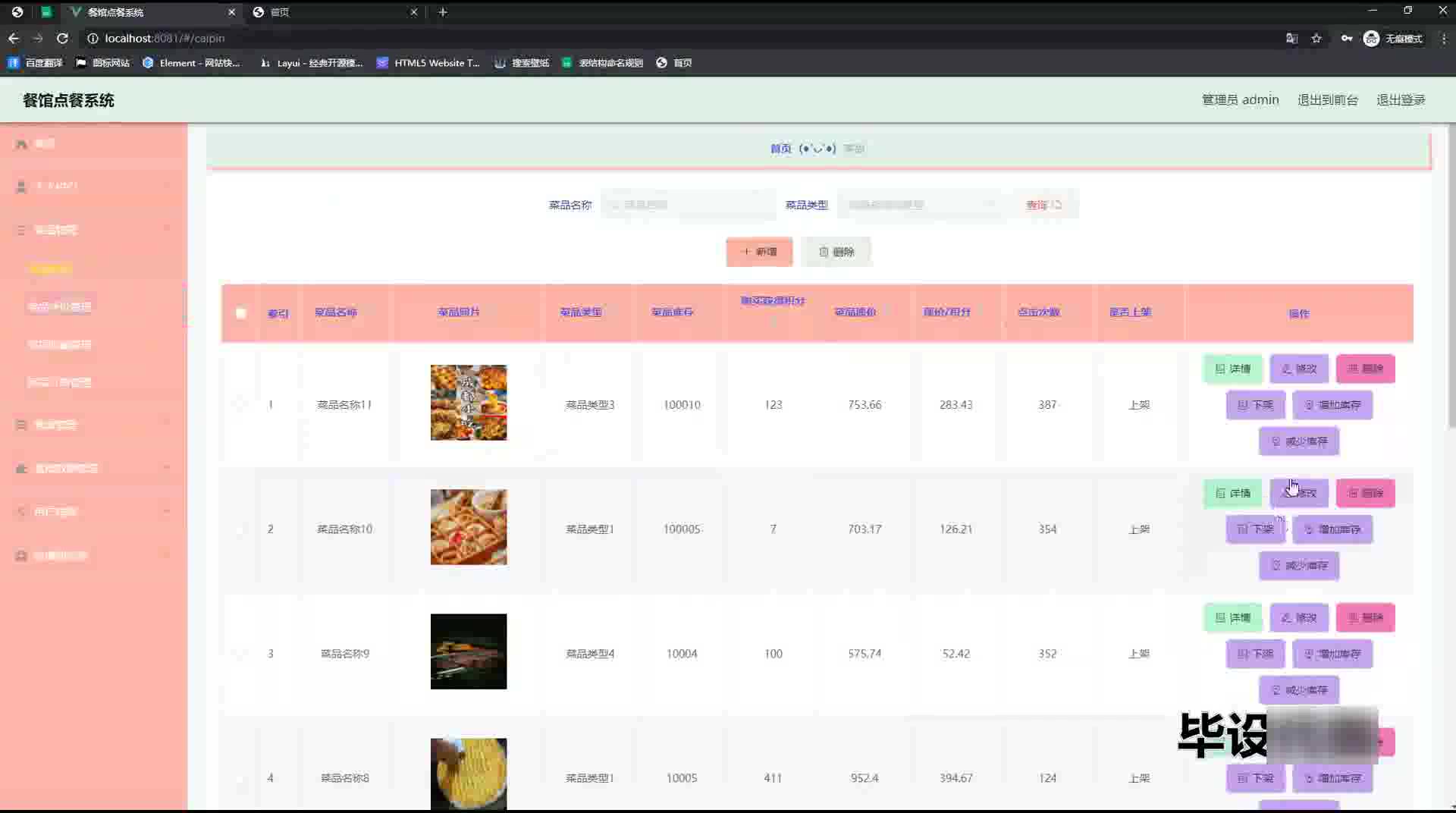1456x813 pixels.
Task: Click 减少库存 for 菜品名称9
Action: coord(1299,690)
